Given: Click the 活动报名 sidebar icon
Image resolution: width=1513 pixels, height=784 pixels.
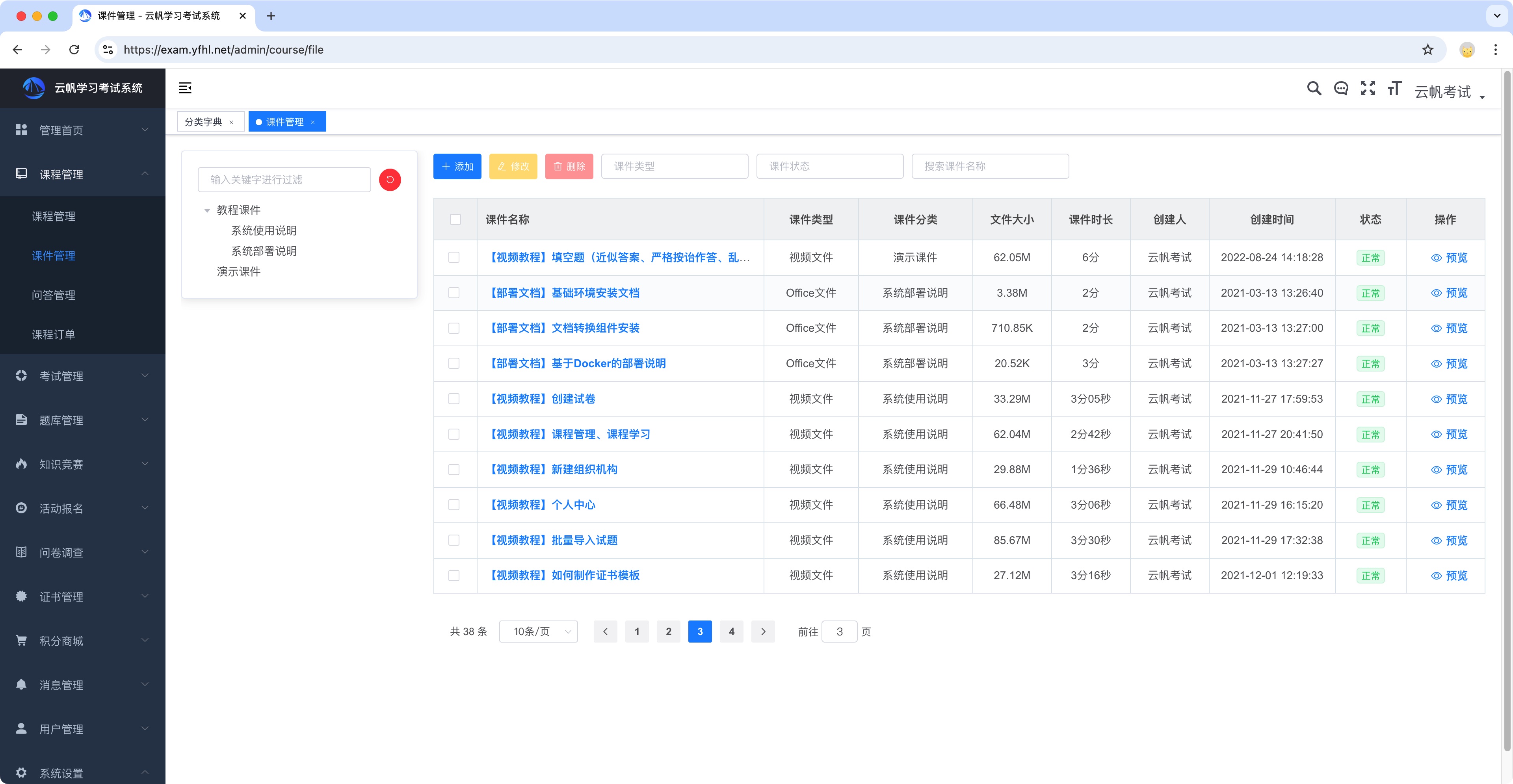Looking at the screenshot, I should pos(21,508).
